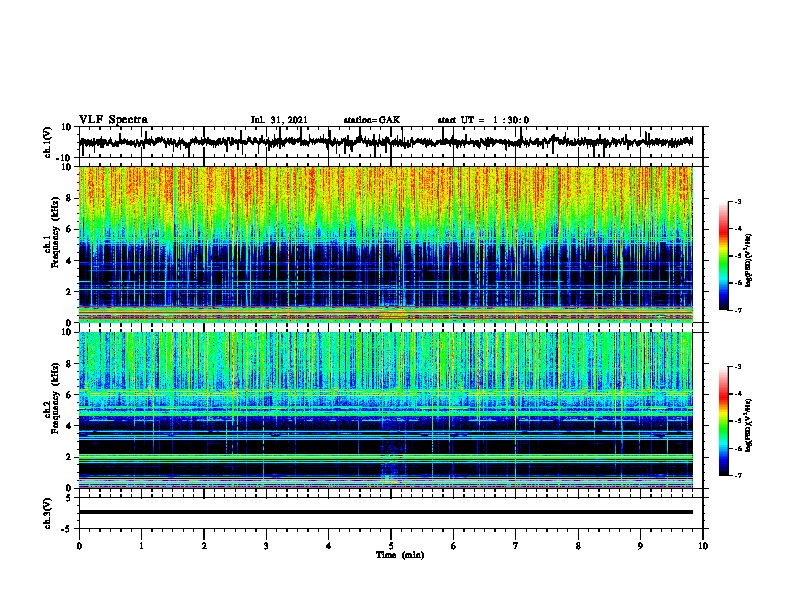Screen dimensions: 792x612
Task: Click the "station=GAK" header label
Action: [x=372, y=120]
